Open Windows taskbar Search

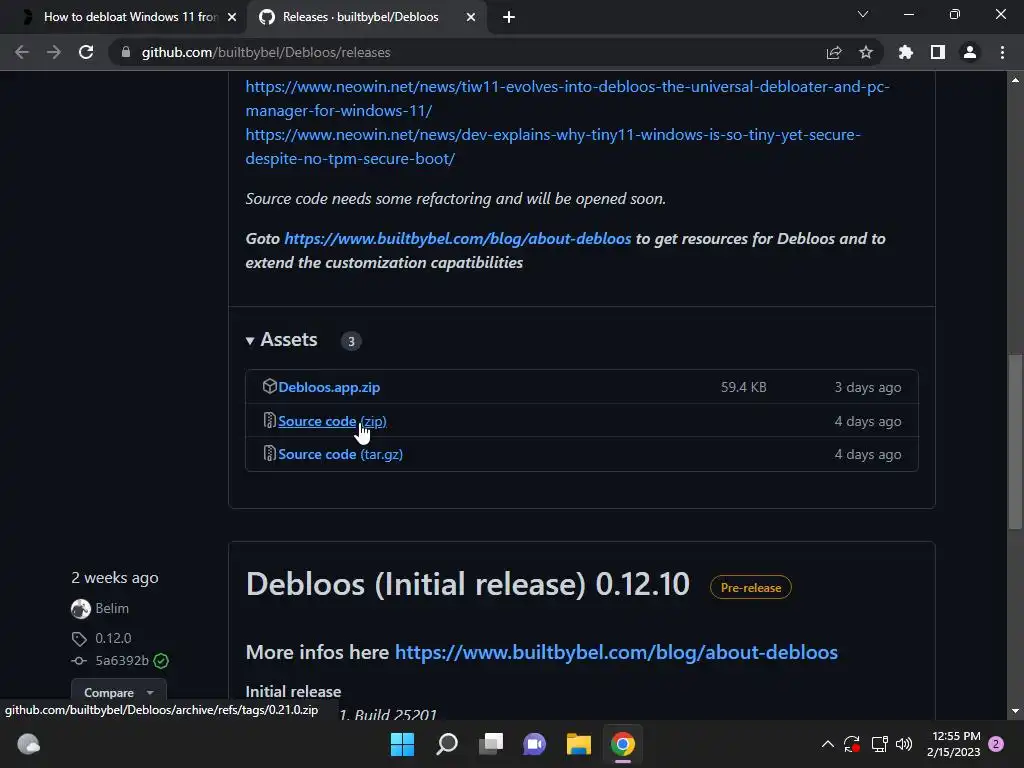coord(447,744)
